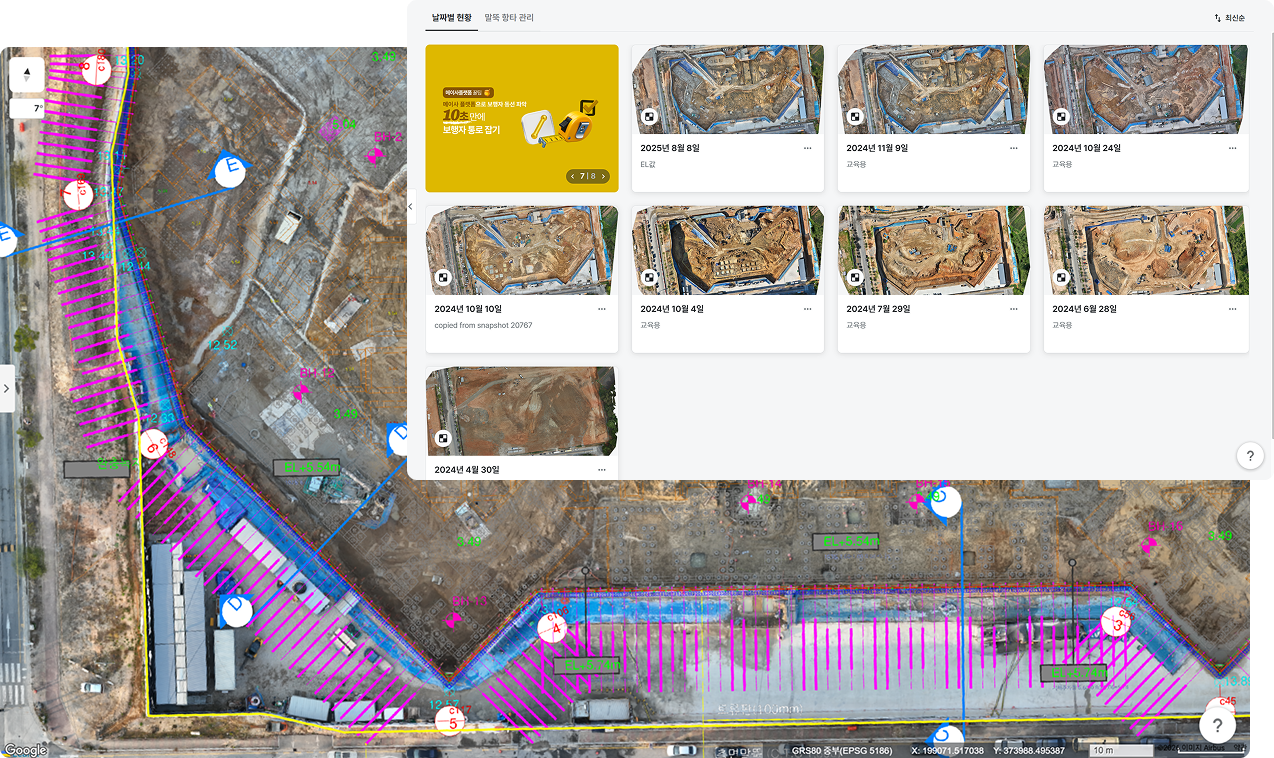Go to previous banner slide arrow
This screenshot has height=758, width=1274.
(x=573, y=176)
